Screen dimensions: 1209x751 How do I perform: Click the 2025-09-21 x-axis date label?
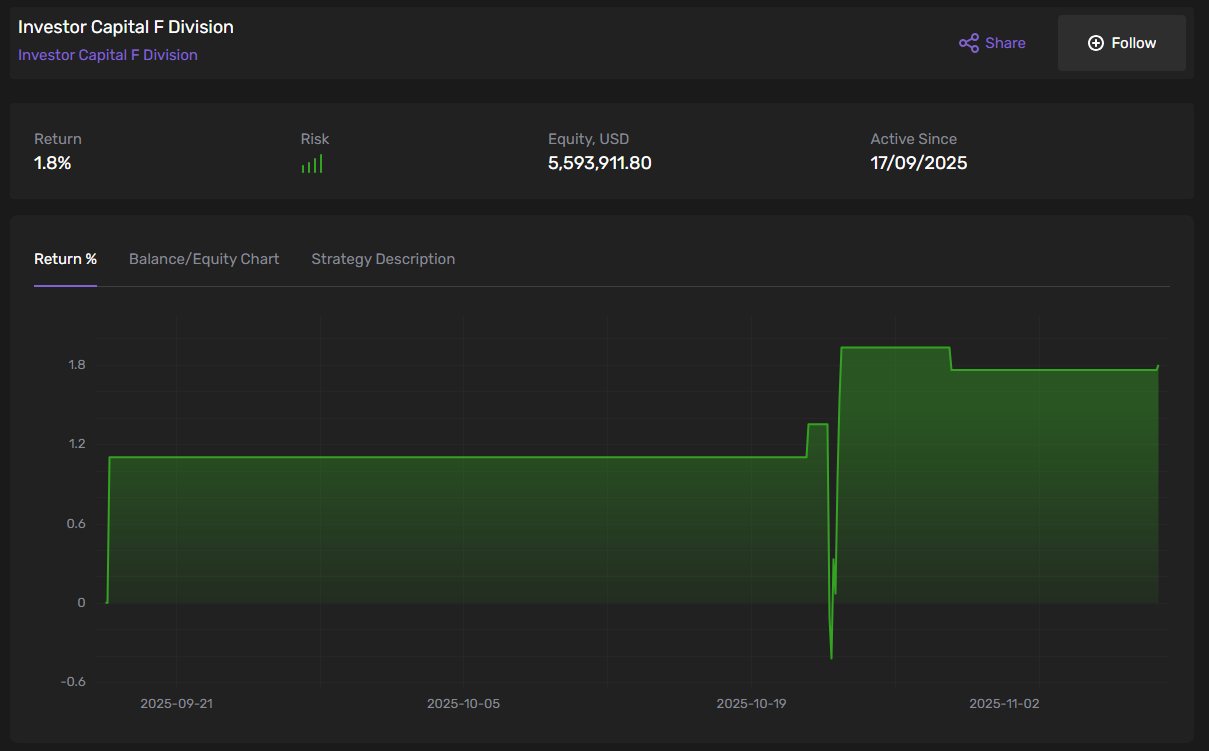pyautogui.click(x=176, y=704)
